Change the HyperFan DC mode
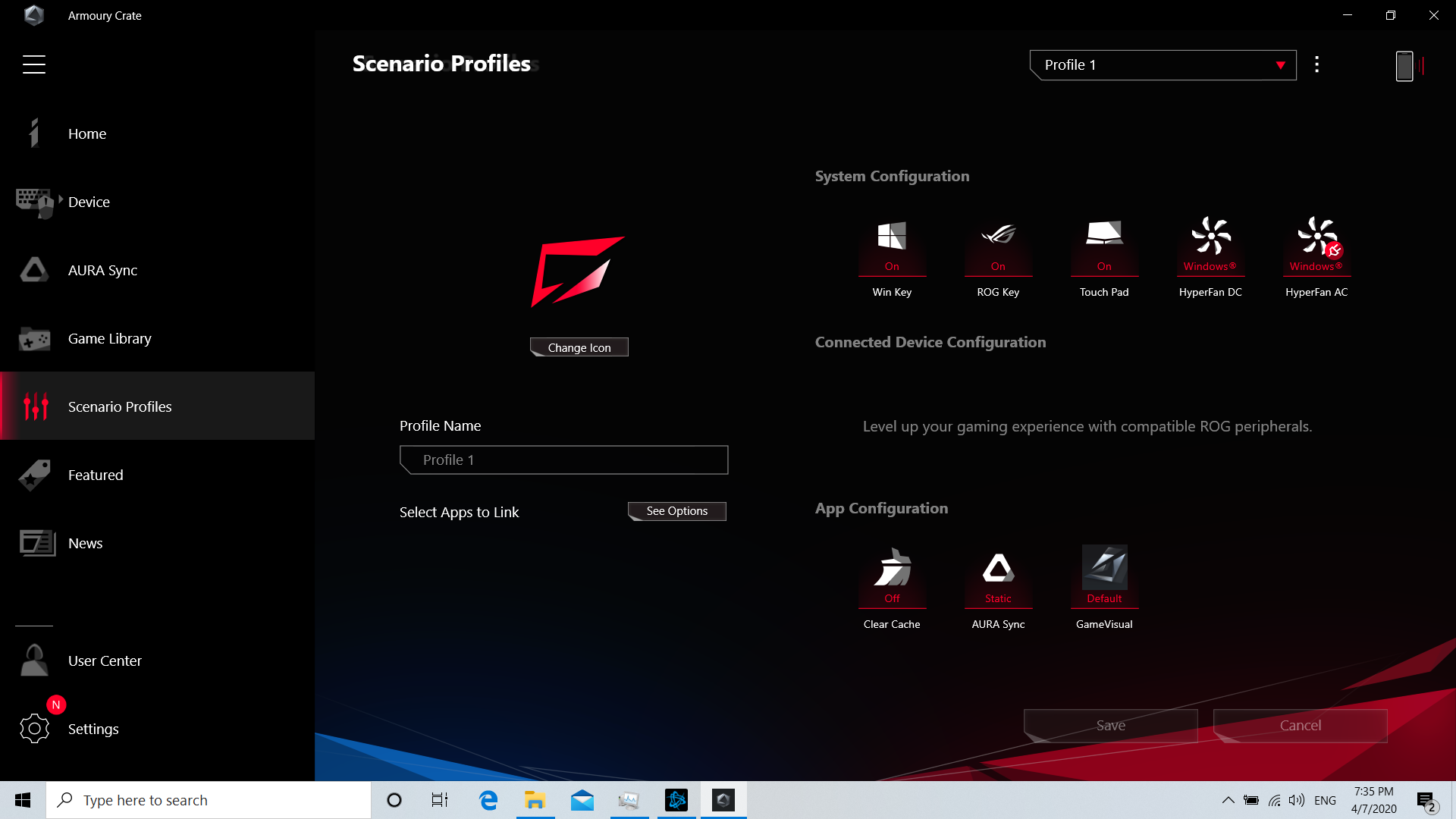The width and height of the screenshot is (1456, 819). (x=1210, y=258)
